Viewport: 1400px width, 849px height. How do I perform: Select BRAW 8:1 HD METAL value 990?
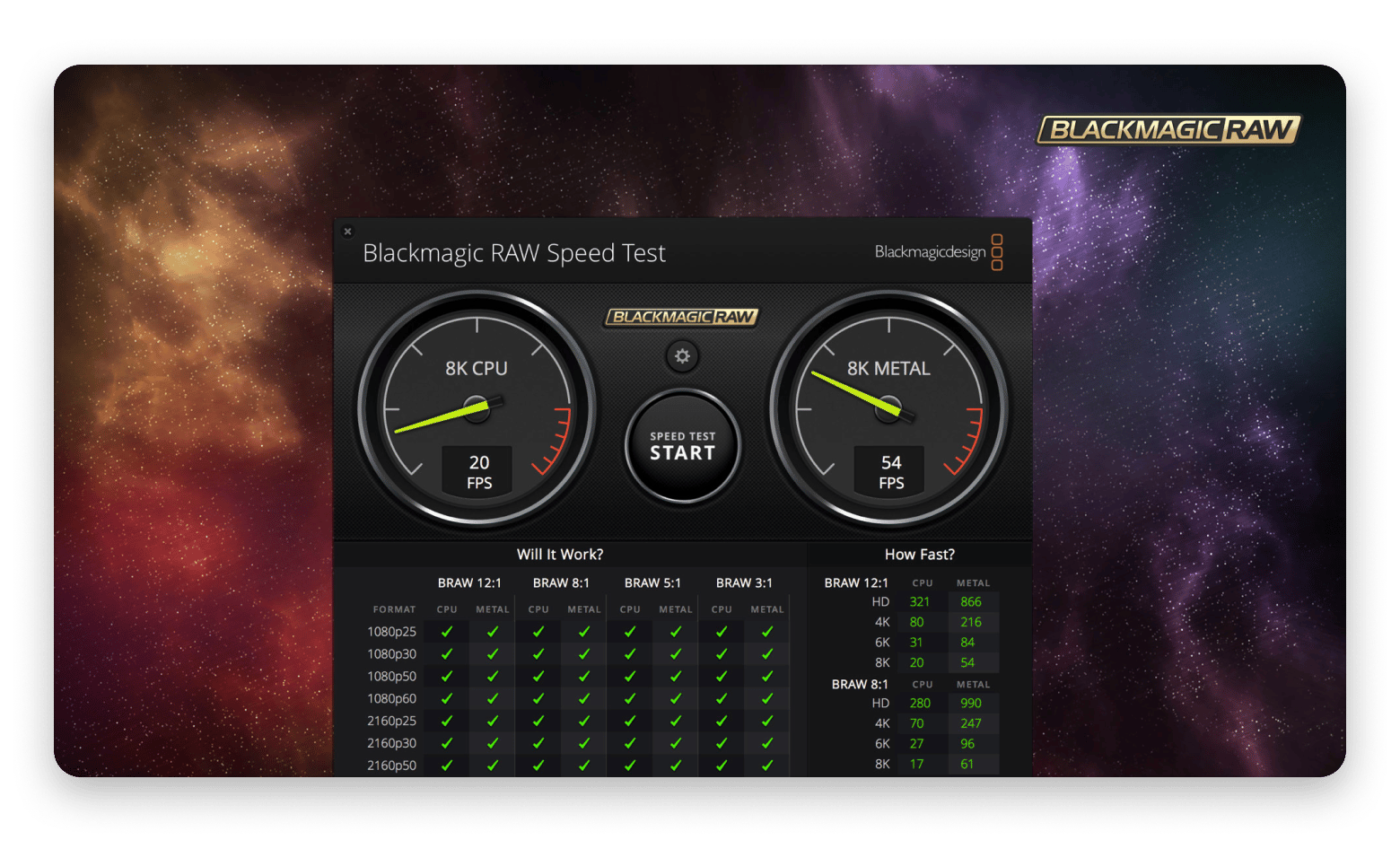pos(971,704)
